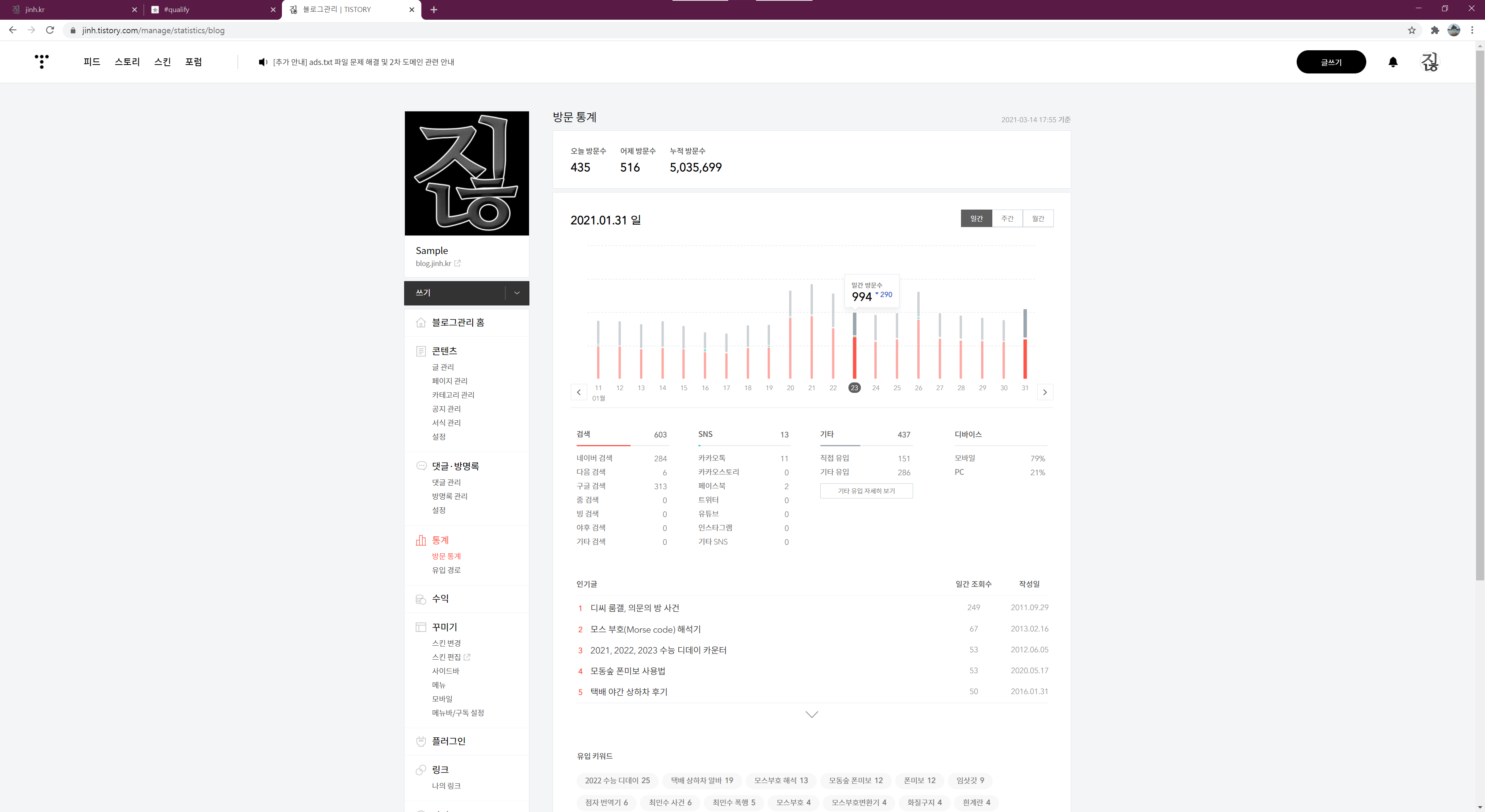Go to previous chart date range
Viewport: 1485px width, 812px height.
(x=579, y=392)
